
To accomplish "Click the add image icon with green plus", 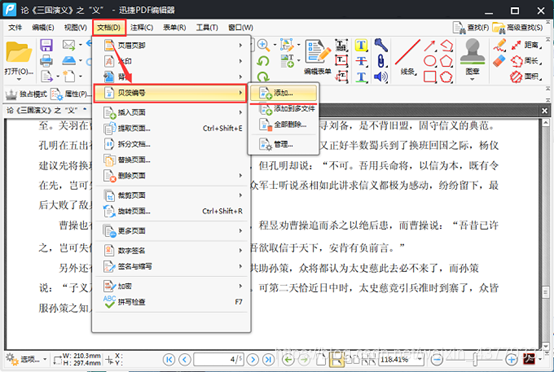I will coord(287,61).
